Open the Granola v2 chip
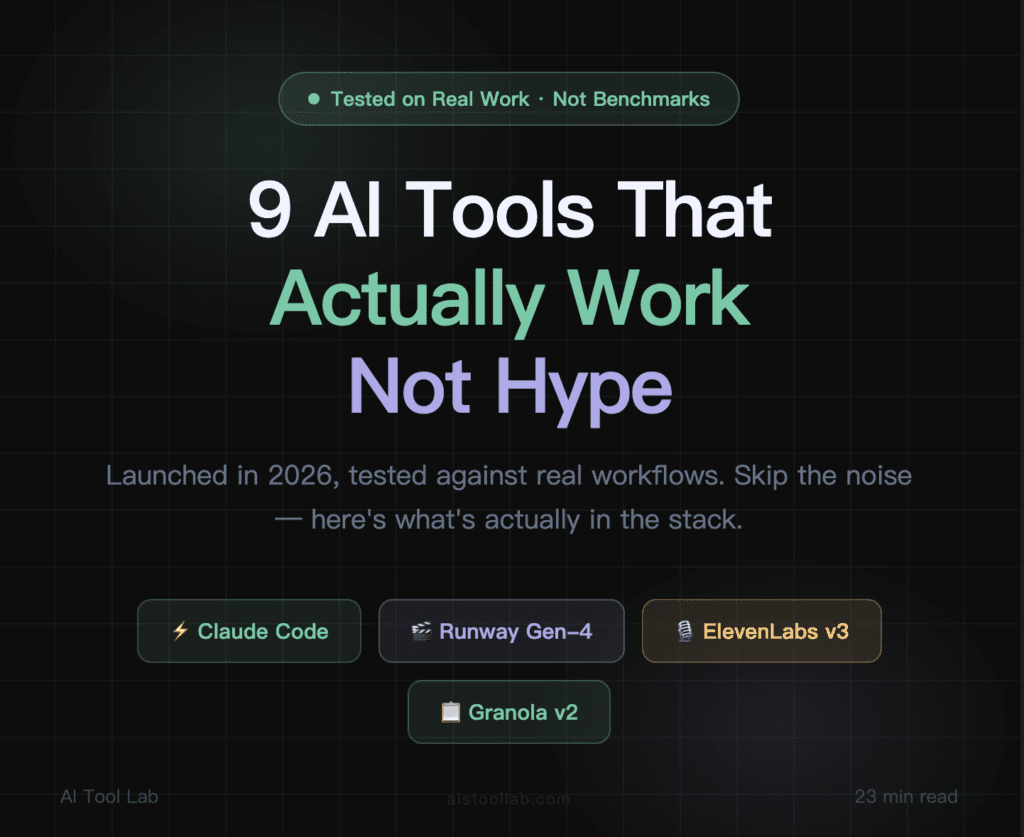The image size is (1024, 837). 509,712
